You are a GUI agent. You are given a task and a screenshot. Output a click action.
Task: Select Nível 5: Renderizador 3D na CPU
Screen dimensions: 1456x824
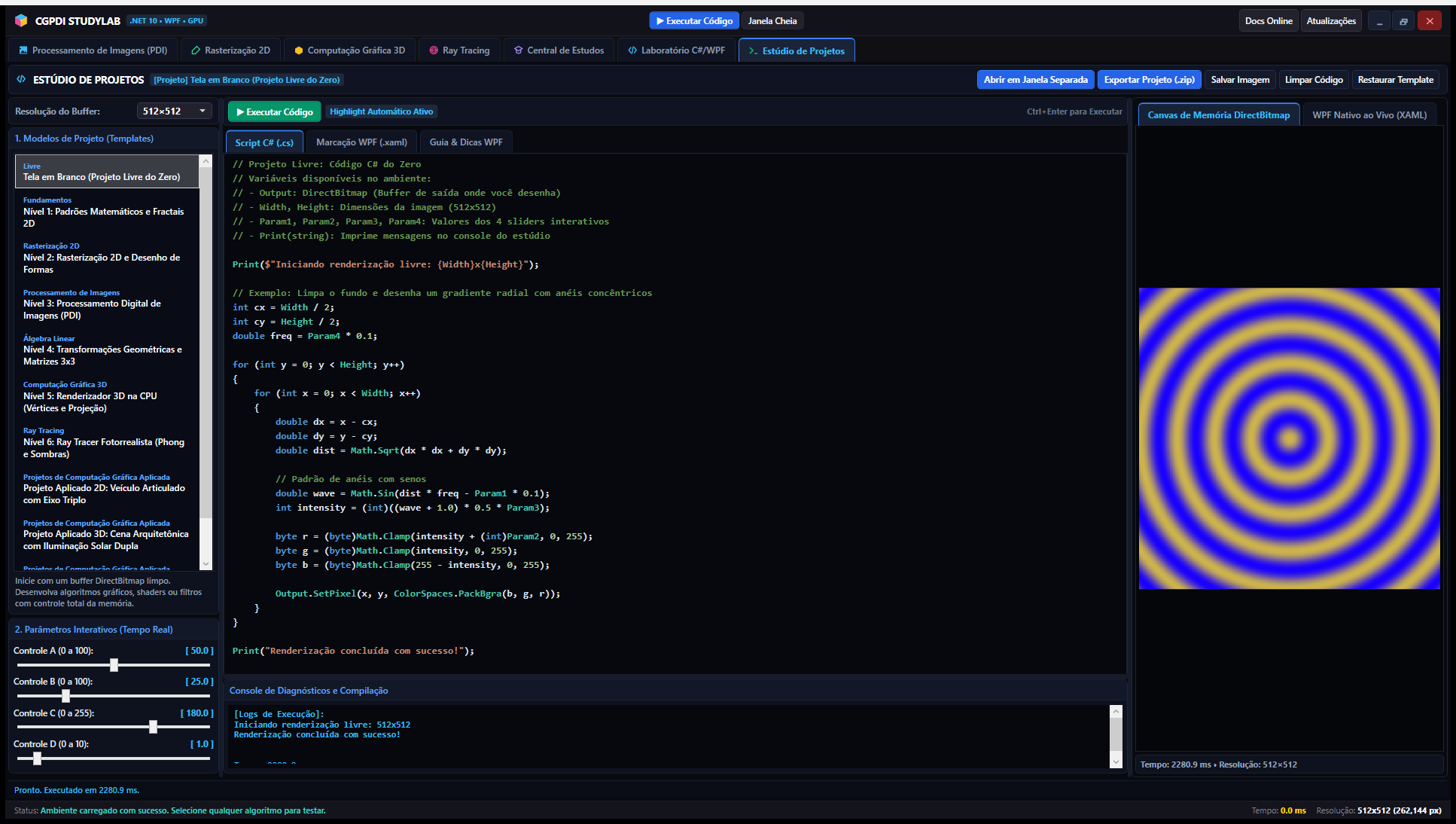[x=107, y=396]
